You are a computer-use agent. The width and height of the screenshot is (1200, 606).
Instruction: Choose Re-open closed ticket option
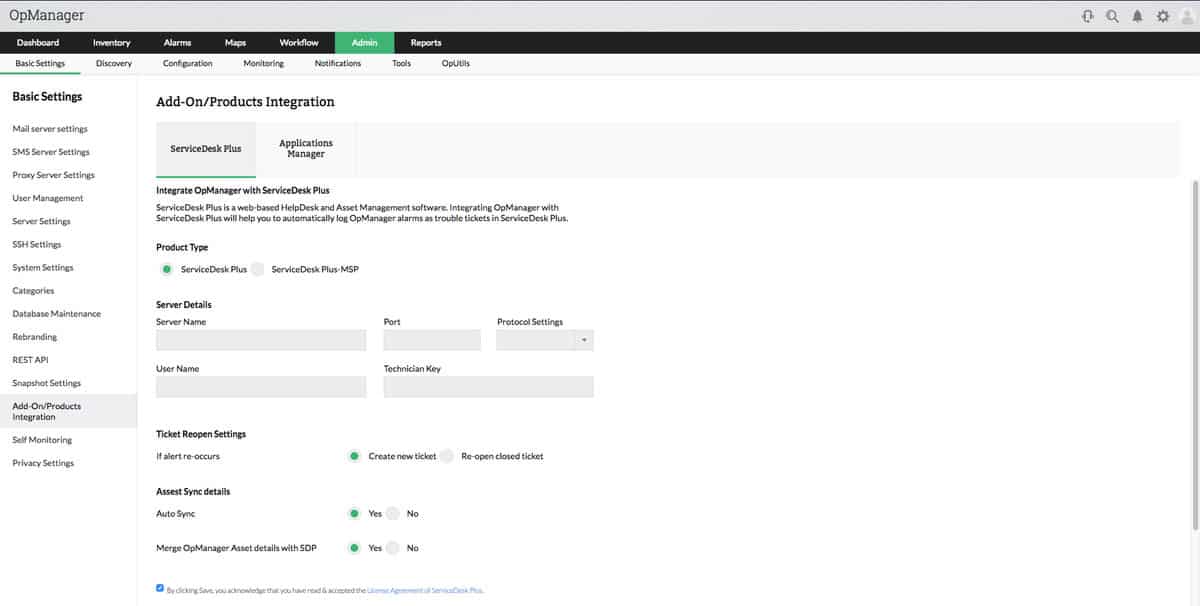[x=447, y=456]
